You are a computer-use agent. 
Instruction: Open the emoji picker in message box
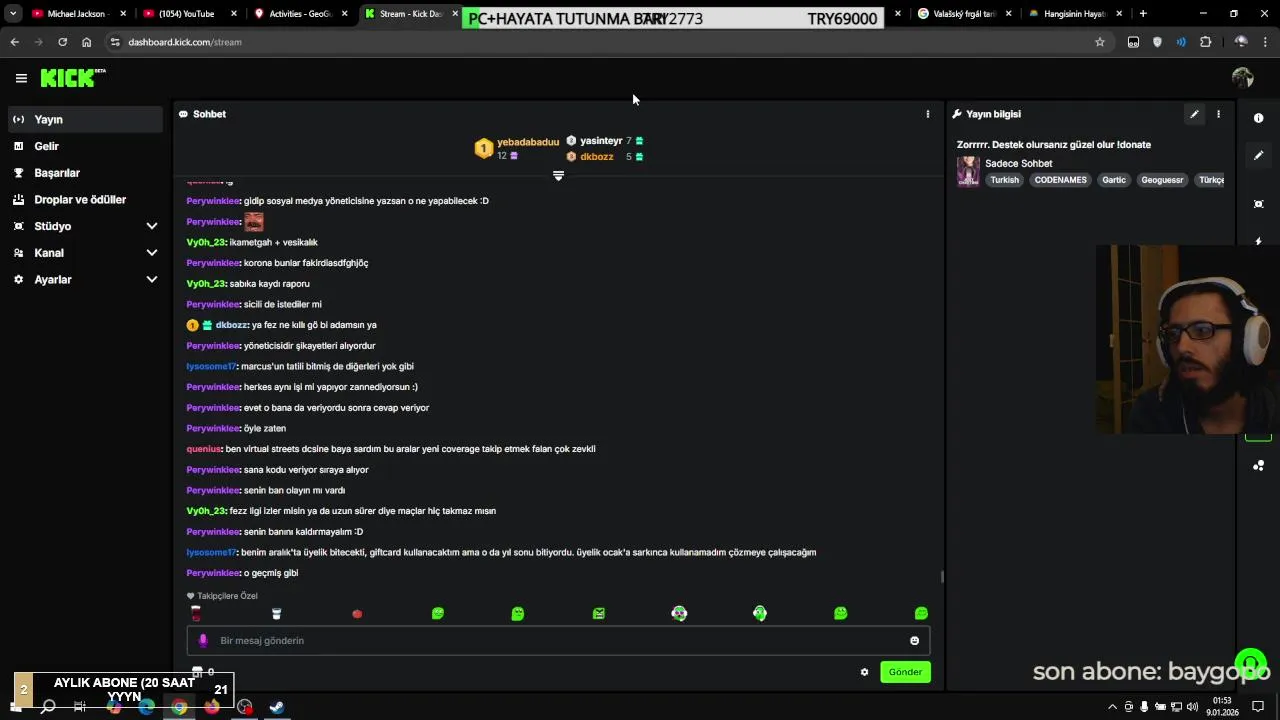point(914,641)
